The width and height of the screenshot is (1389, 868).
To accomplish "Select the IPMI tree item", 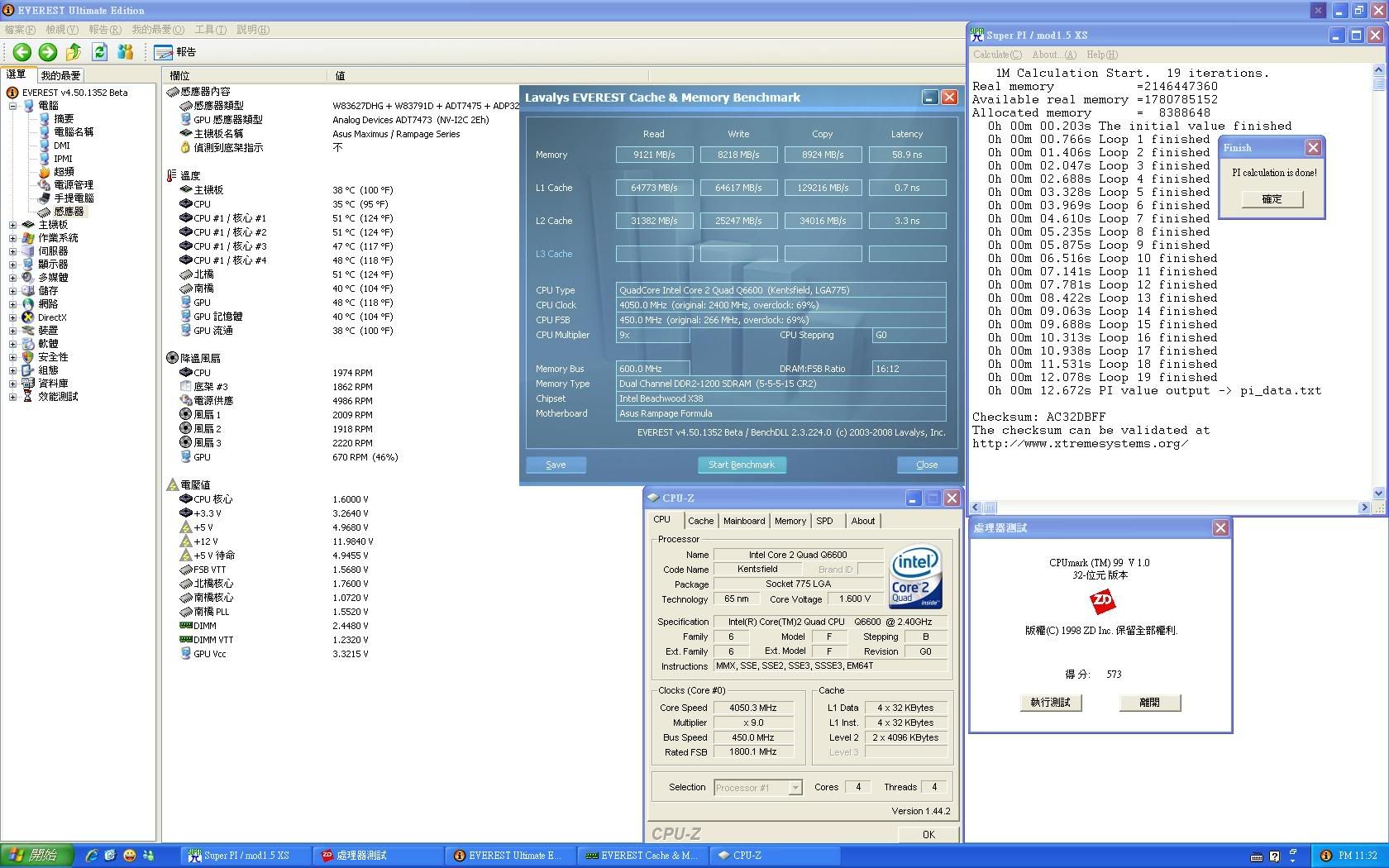I will pyautogui.click(x=63, y=159).
